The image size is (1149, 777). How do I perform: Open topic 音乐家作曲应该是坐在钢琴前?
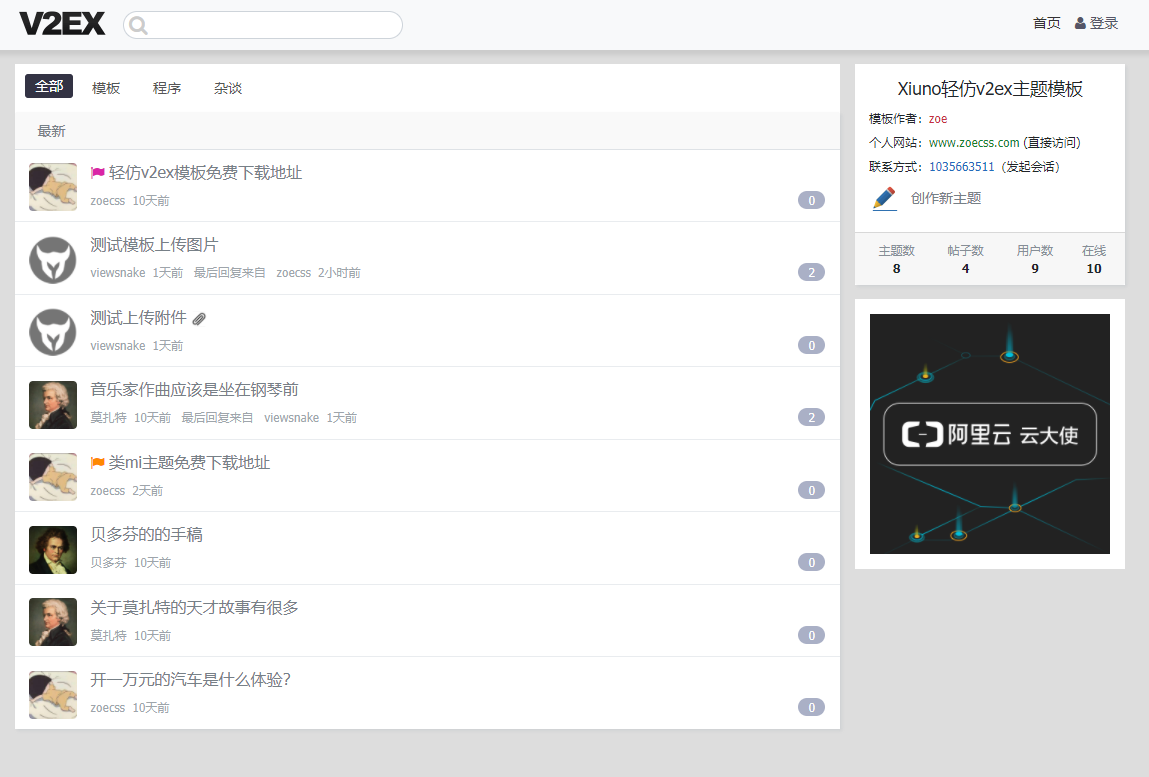[194, 390]
